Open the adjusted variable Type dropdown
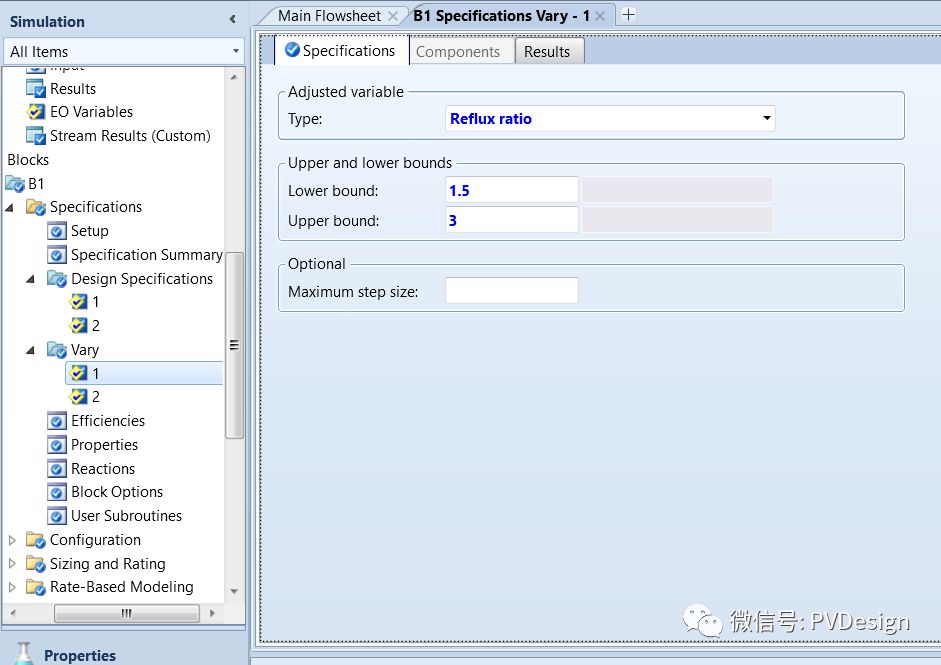941x665 pixels. (x=766, y=118)
